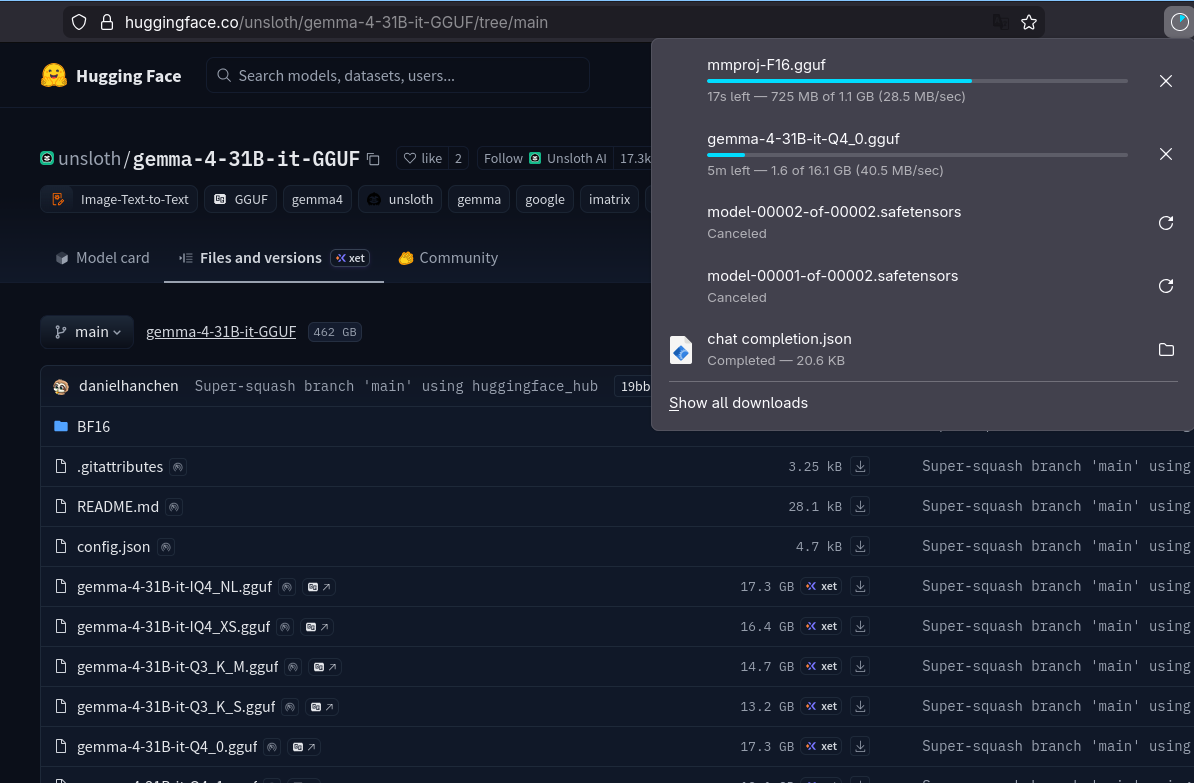The image size is (1194, 783).
Task: Download .gitattributes via its download icon
Action: [860, 466]
